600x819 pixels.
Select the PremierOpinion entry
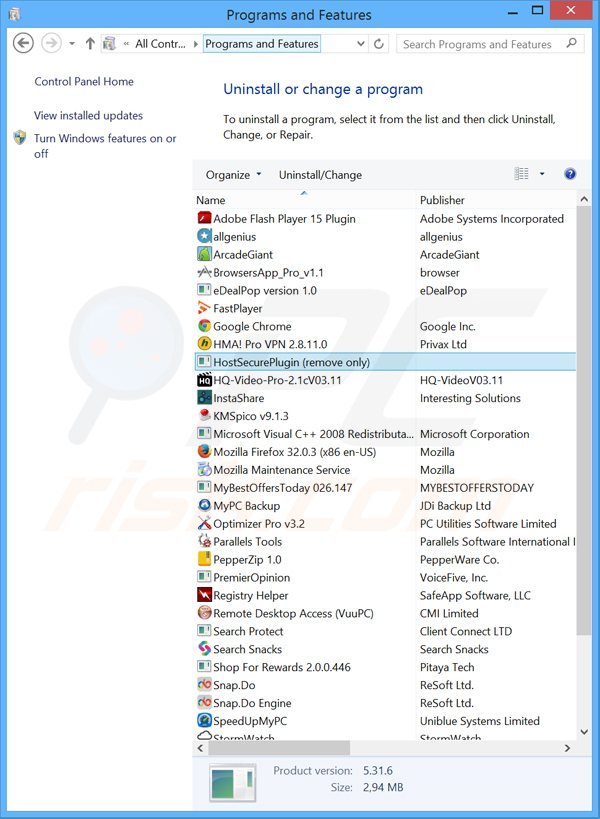pyautogui.click(x=385, y=577)
